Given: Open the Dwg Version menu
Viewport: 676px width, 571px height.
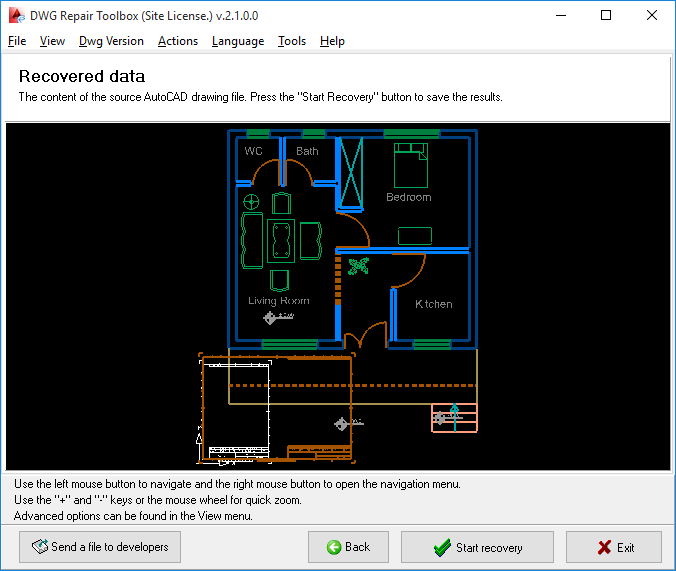Looking at the screenshot, I should (x=111, y=41).
